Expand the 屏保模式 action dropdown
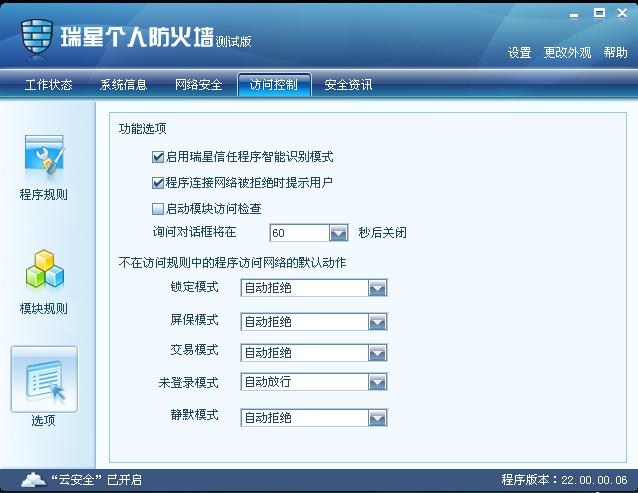 377,322
